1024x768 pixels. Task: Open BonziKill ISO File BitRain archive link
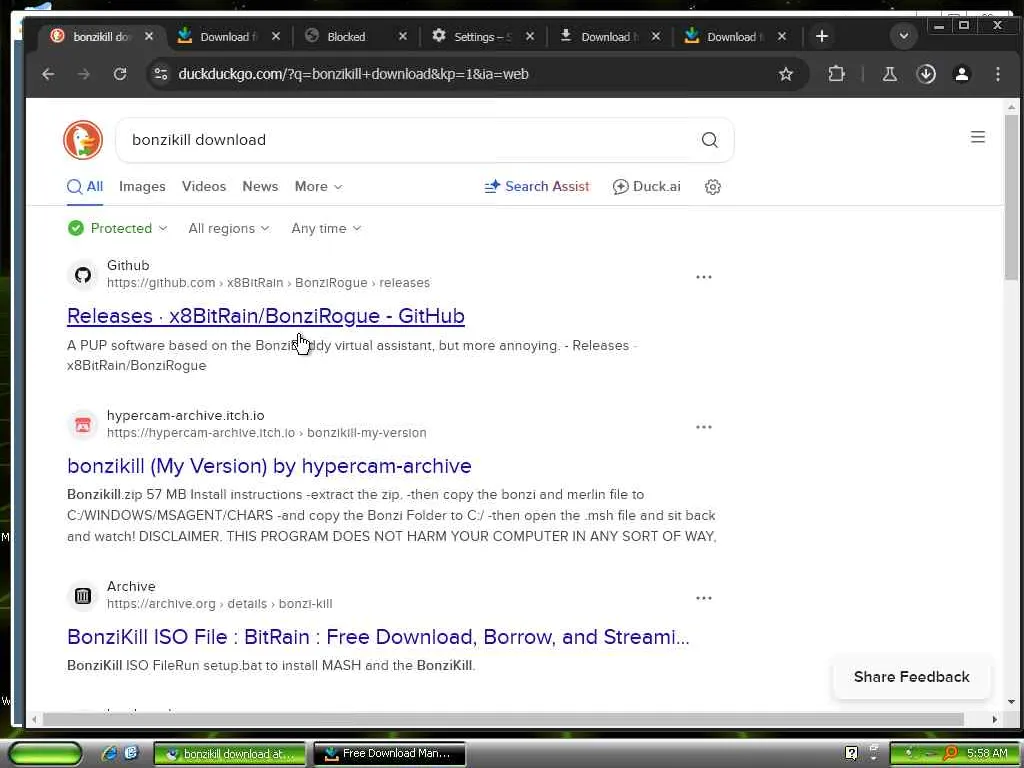pos(378,637)
